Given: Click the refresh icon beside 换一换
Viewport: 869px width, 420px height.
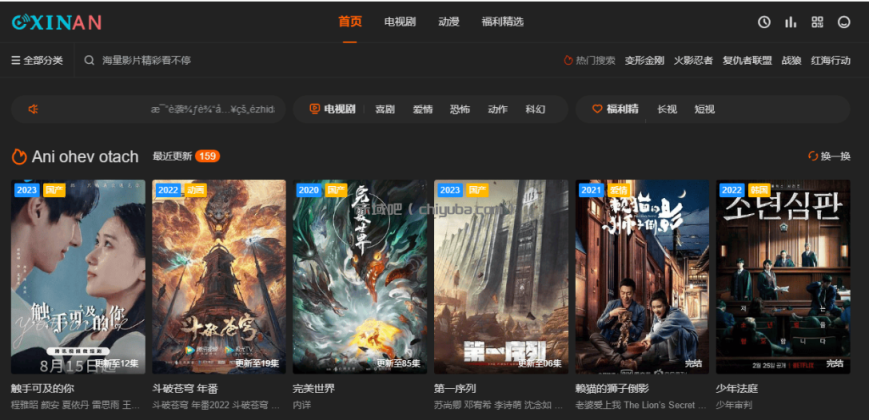Looking at the screenshot, I should pyautogui.click(x=813, y=157).
